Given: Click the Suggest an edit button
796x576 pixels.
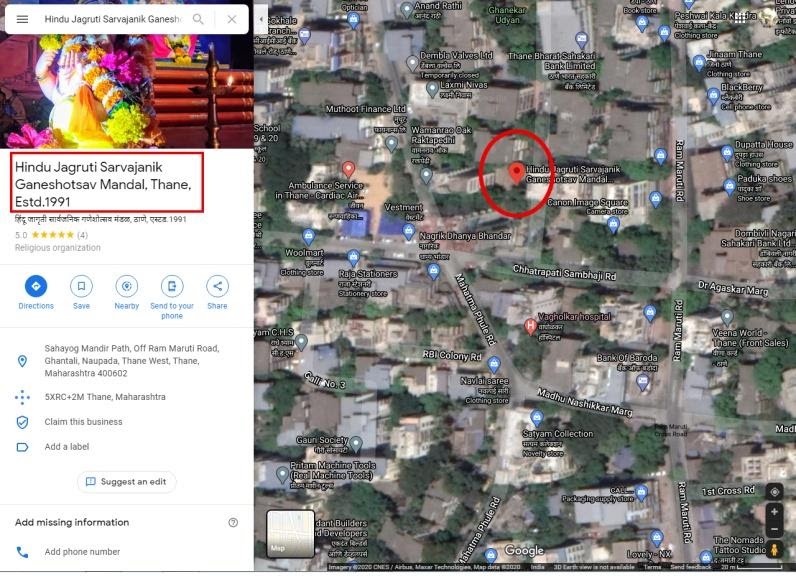Looking at the screenshot, I should [126, 482].
